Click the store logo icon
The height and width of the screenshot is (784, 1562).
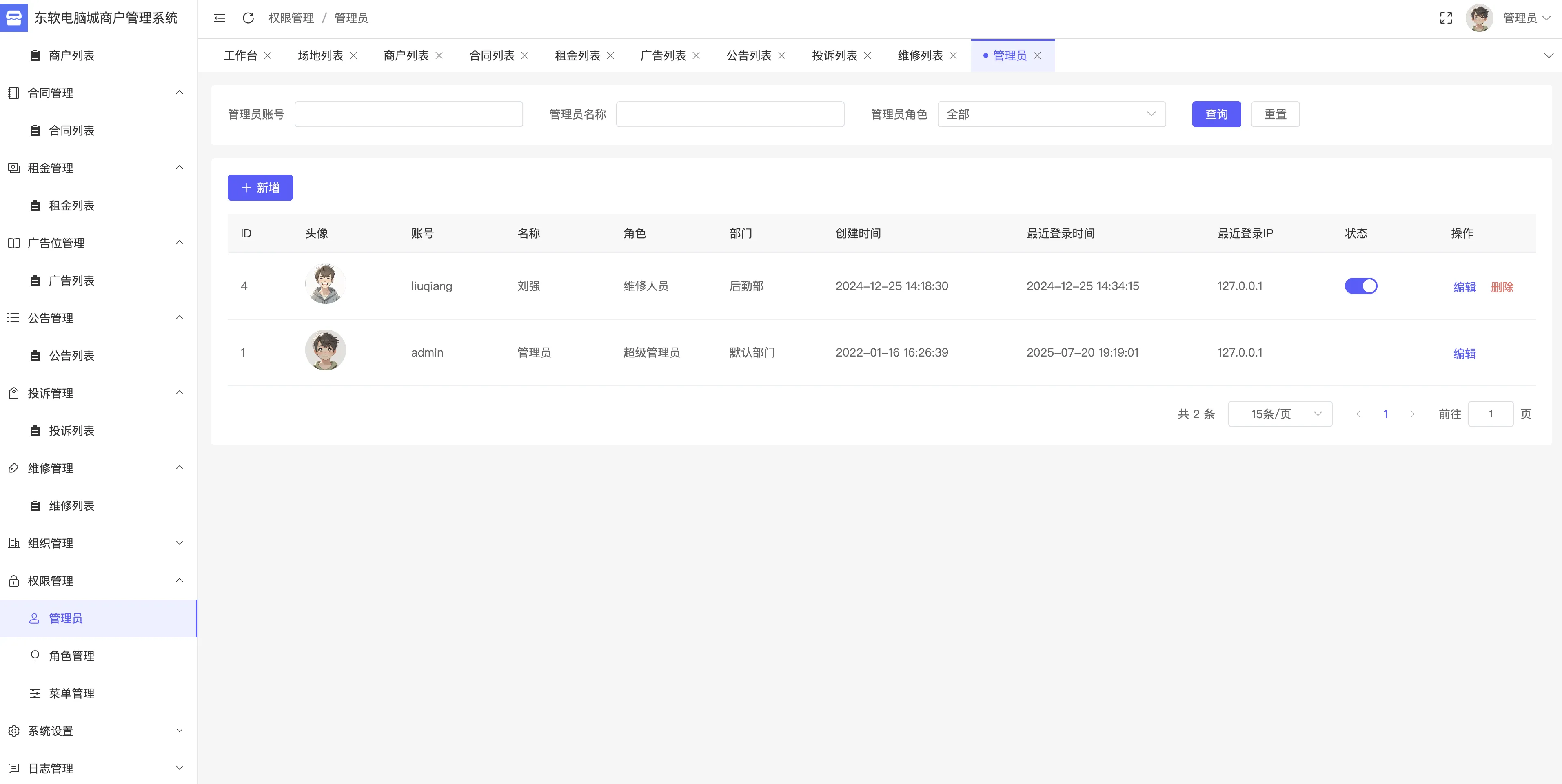coord(13,18)
